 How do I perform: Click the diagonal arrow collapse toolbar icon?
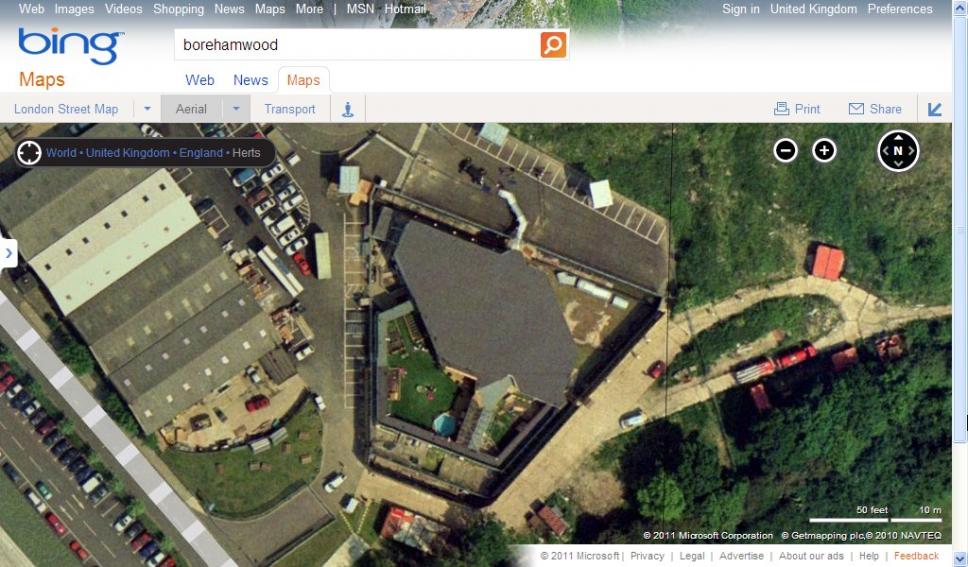[935, 109]
